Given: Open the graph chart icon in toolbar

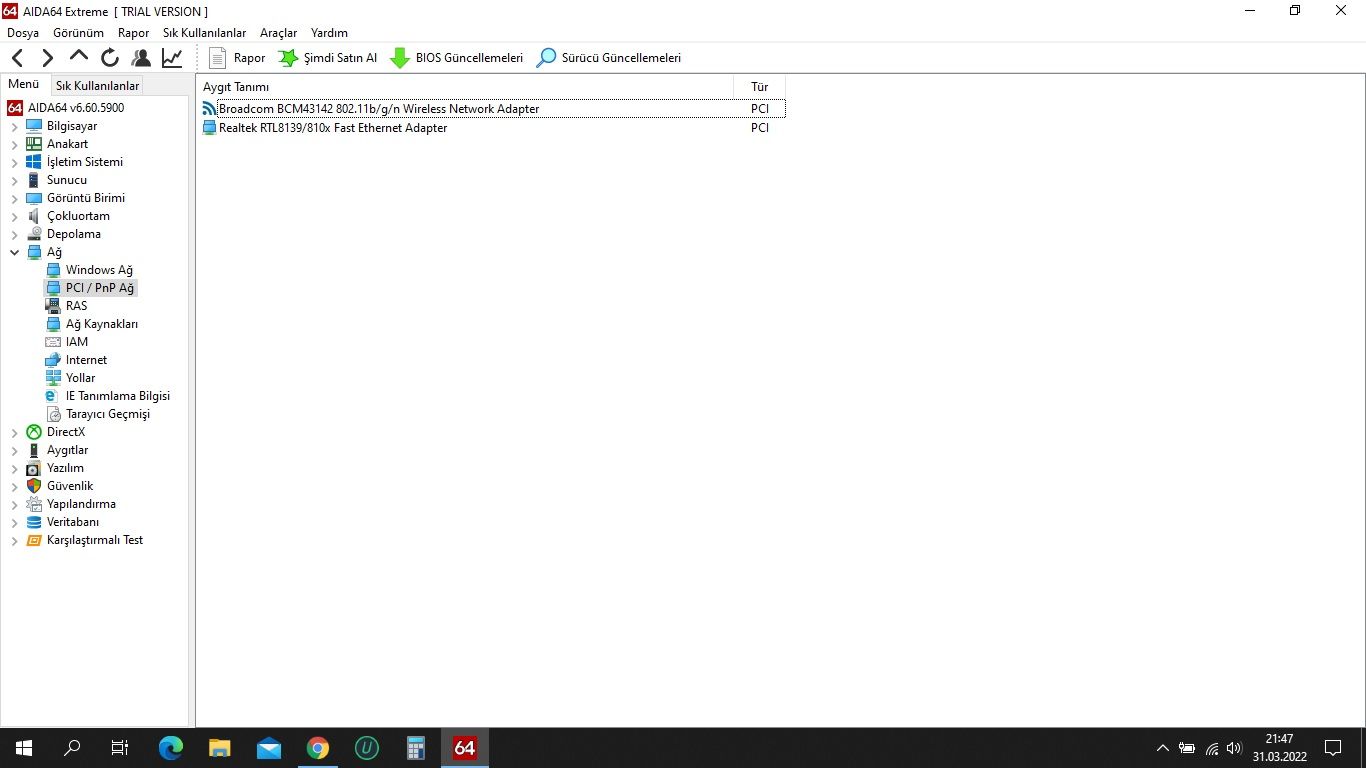Looking at the screenshot, I should pyautogui.click(x=172, y=58).
